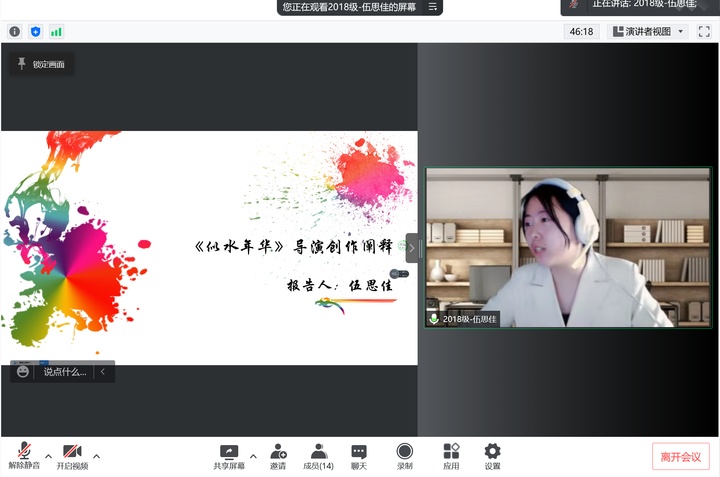Screen dimensions: 720x477
Task: Open the meeting info icon
Action: pyautogui.click(x=15, y=31)
